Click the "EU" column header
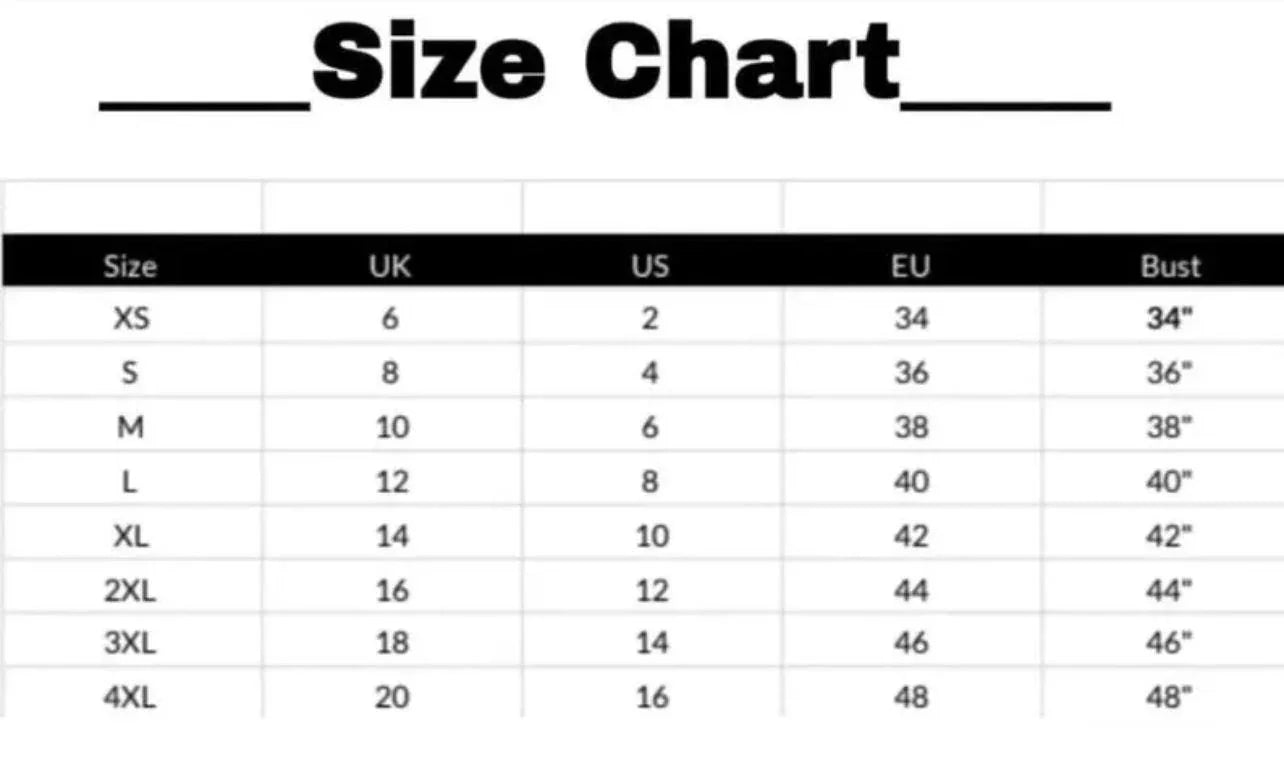Image resolution: width=1284 pixels, height=779 pixels. point(911,266)
